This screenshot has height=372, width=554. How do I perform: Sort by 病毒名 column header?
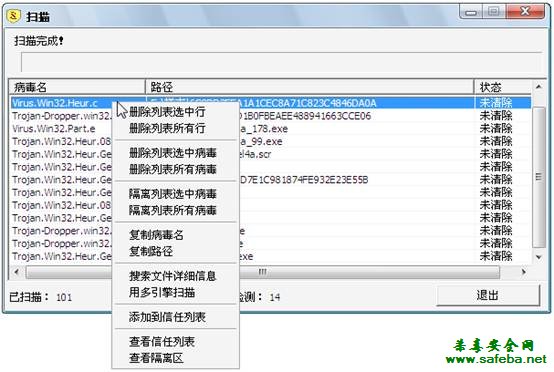pyautogui.click(x=77, y=87)
